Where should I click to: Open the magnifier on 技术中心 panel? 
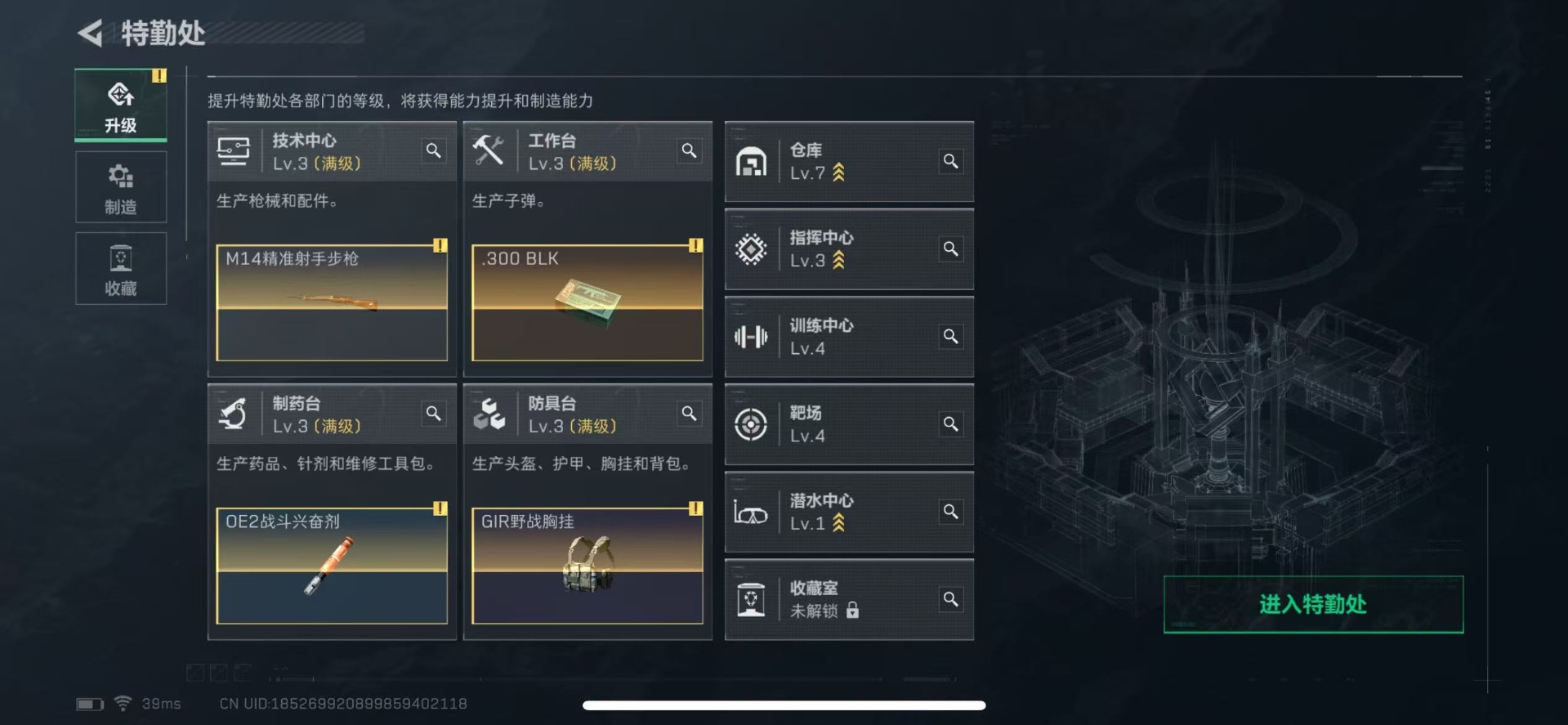(x=434, y=150)
